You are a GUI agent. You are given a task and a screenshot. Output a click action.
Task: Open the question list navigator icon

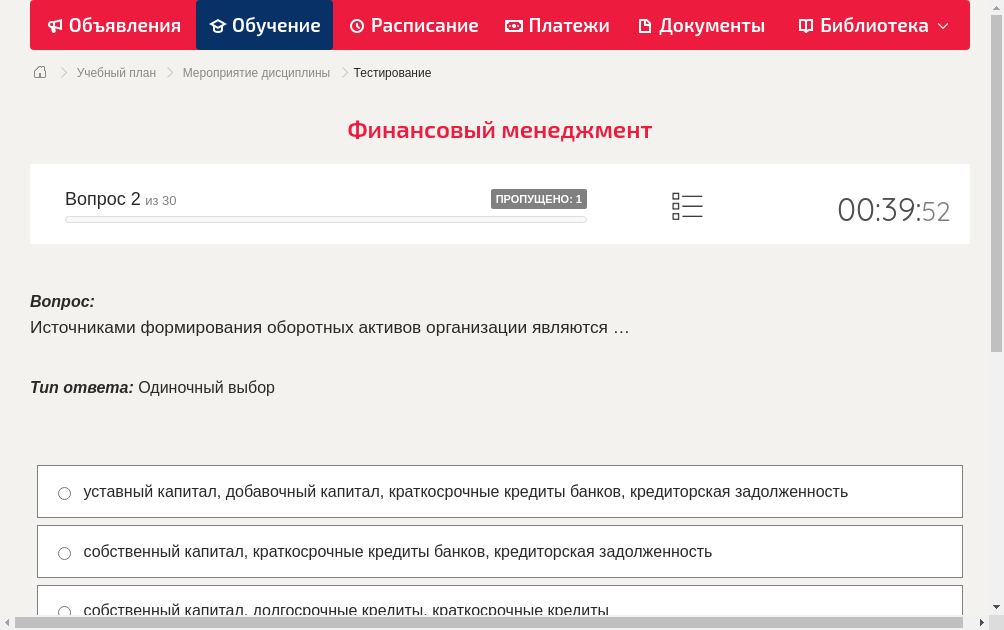click(687, 205)
